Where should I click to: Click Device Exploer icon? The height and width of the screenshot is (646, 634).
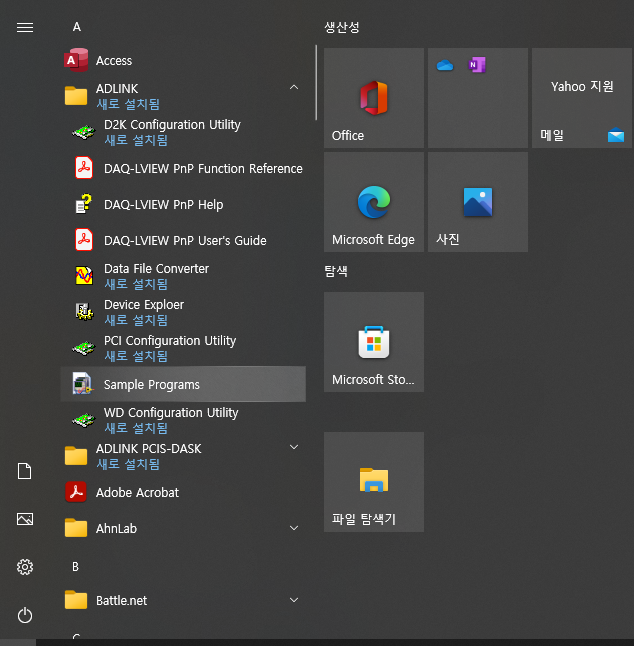84,312
